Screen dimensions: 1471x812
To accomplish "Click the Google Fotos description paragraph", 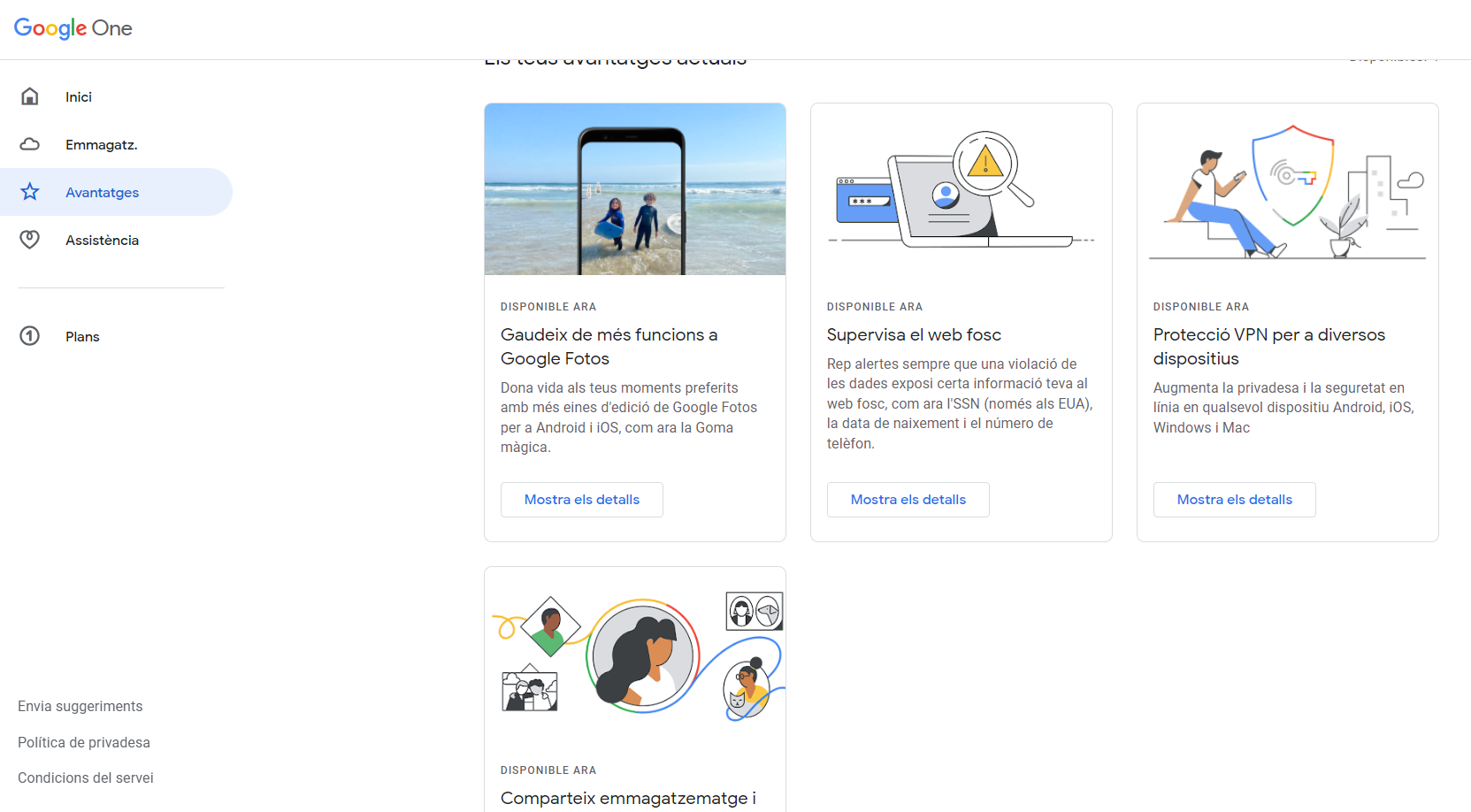I will point(629,417).
